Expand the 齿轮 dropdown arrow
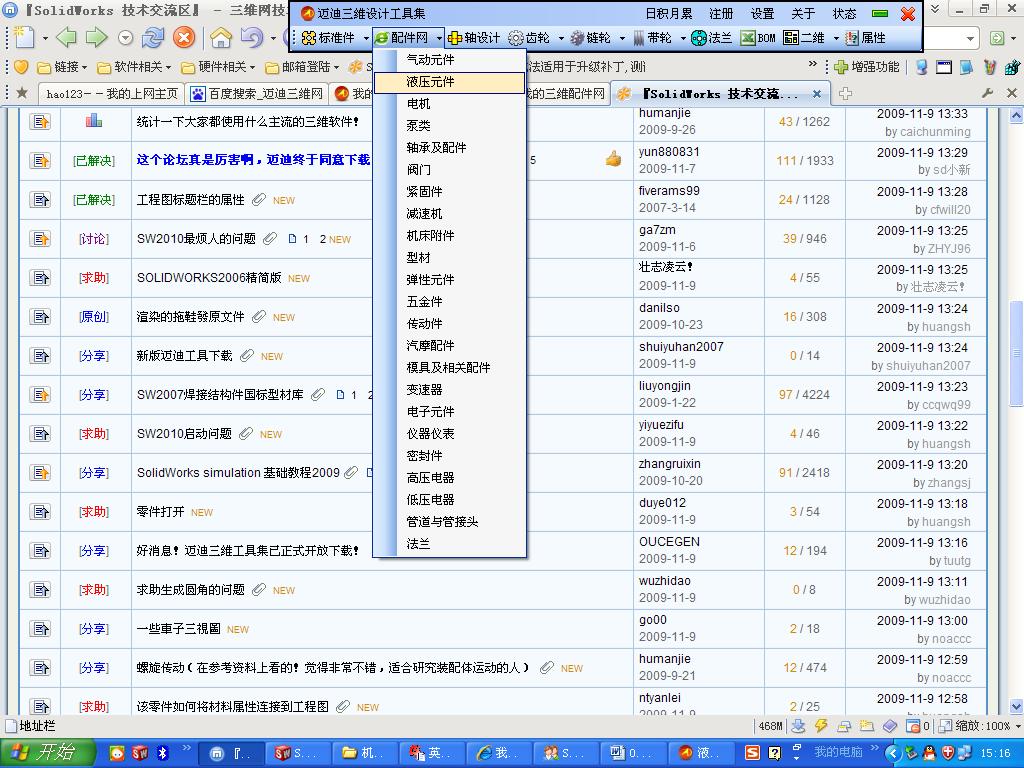Image resolution: width=1024 pixels, height=768 pixels. (560, 39)
